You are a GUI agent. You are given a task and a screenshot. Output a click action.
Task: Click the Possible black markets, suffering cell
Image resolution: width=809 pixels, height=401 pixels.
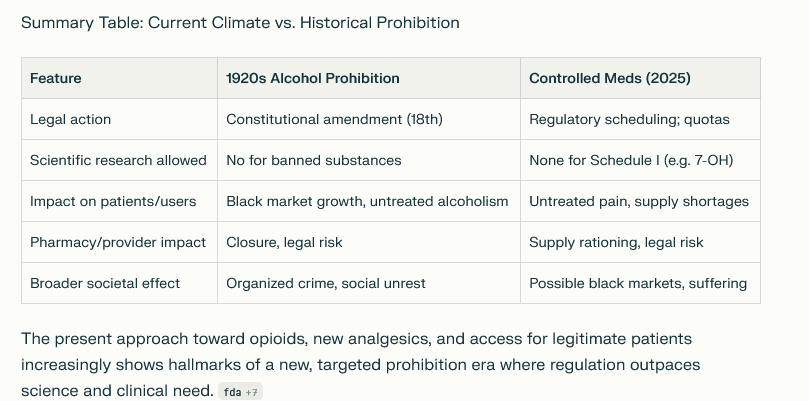[x=640, y=283]
